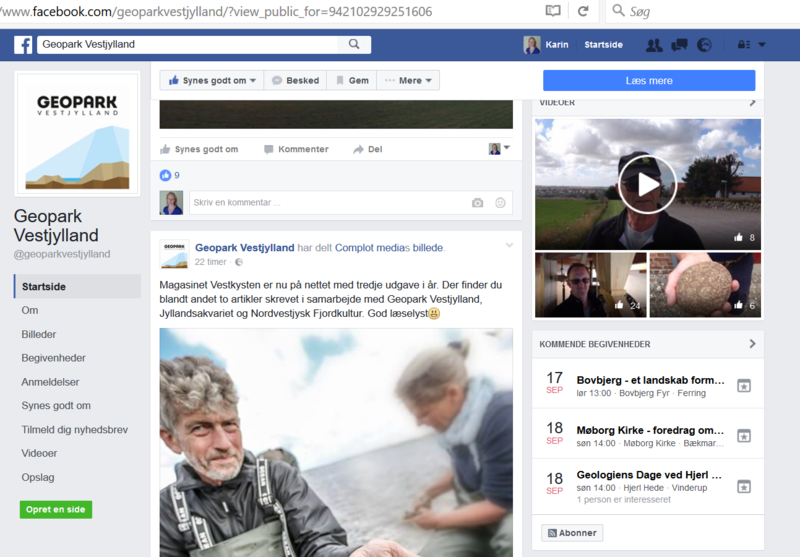Open Anmeldelser in left menu
The height and width of the screenshot is (557, 800).
[50, 382]
